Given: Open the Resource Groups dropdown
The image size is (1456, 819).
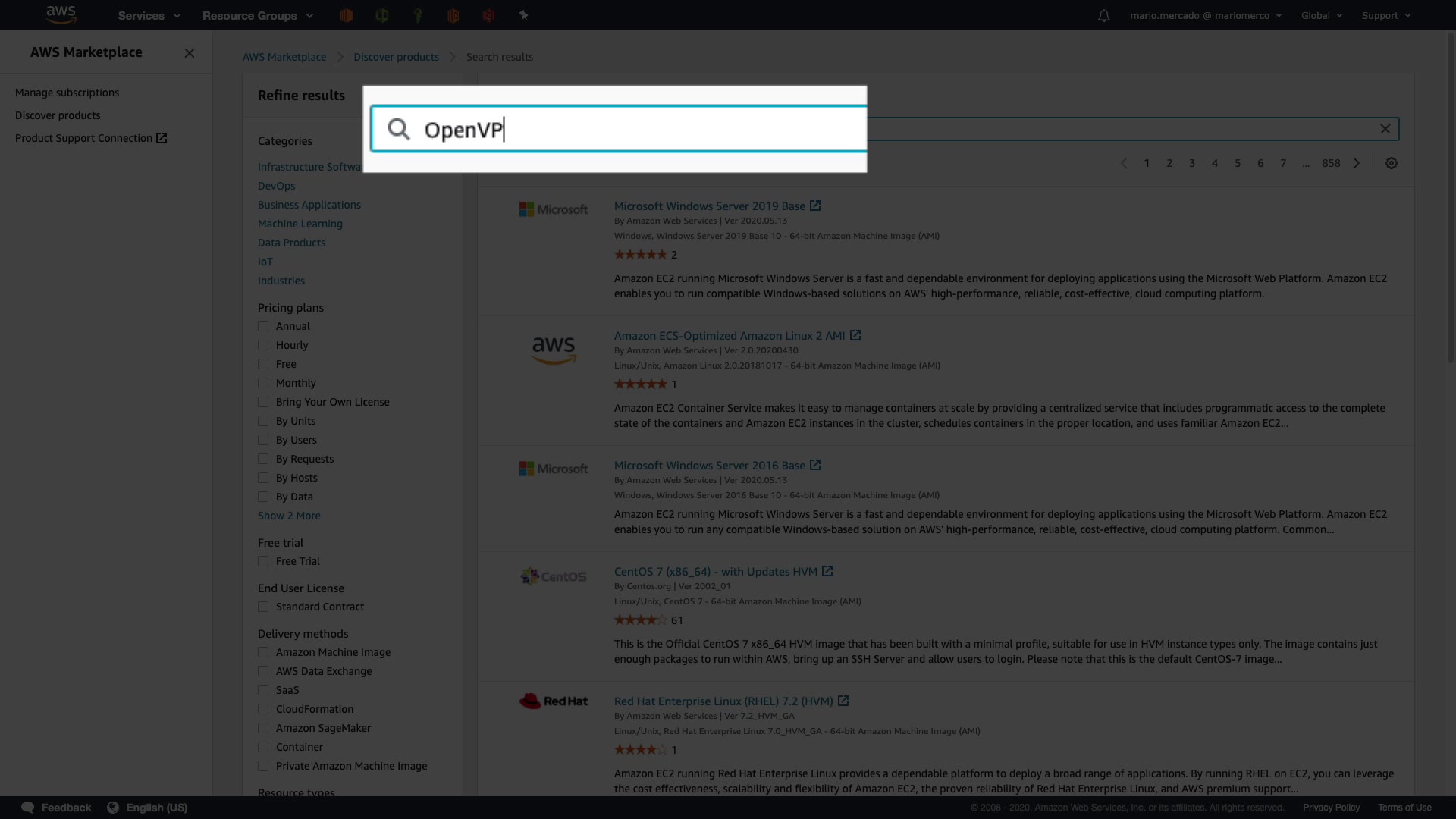Looking at the screenshot, I should [257, 16].
